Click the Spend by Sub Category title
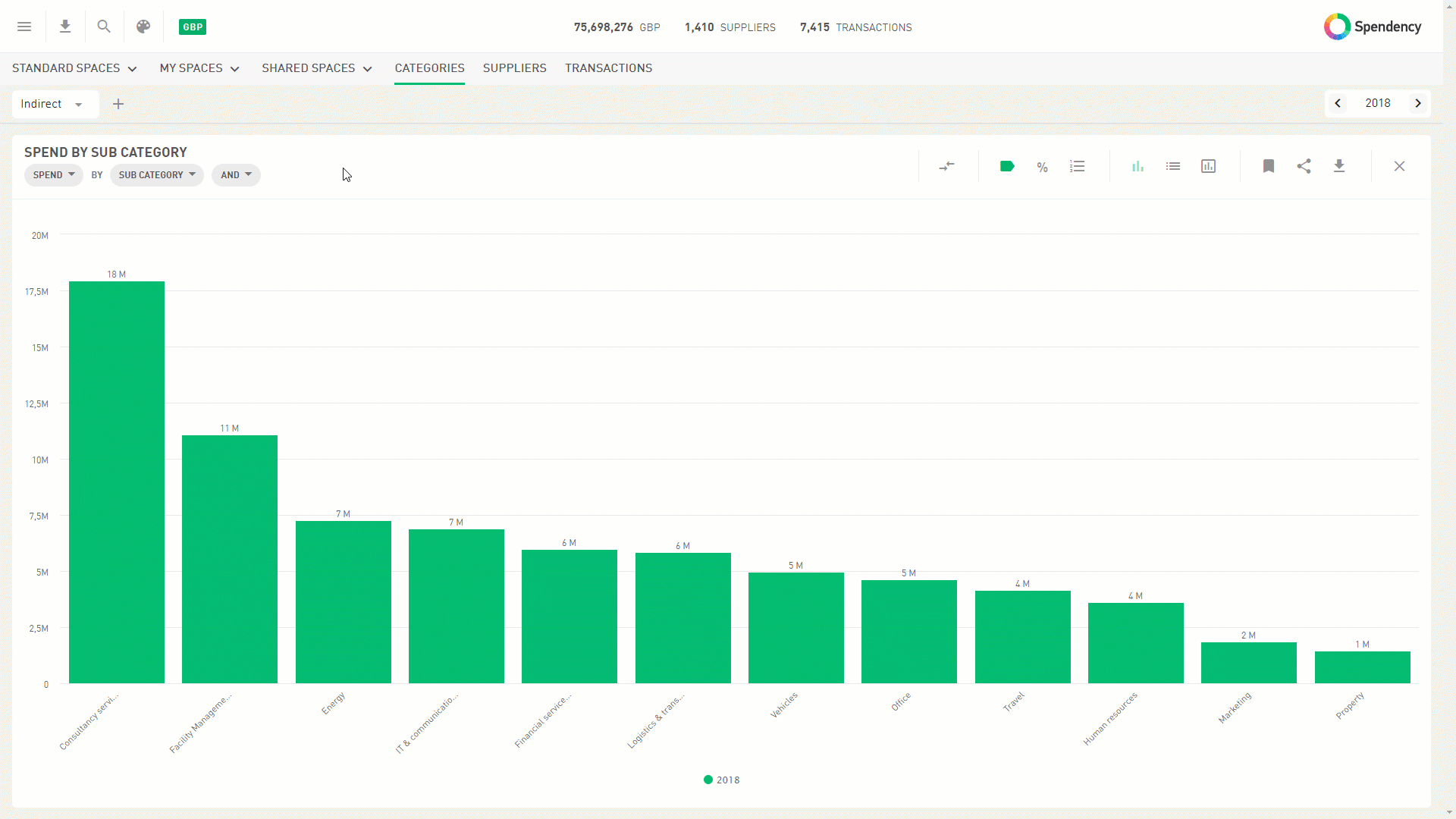1456x819 pixels. click(105, 152)
